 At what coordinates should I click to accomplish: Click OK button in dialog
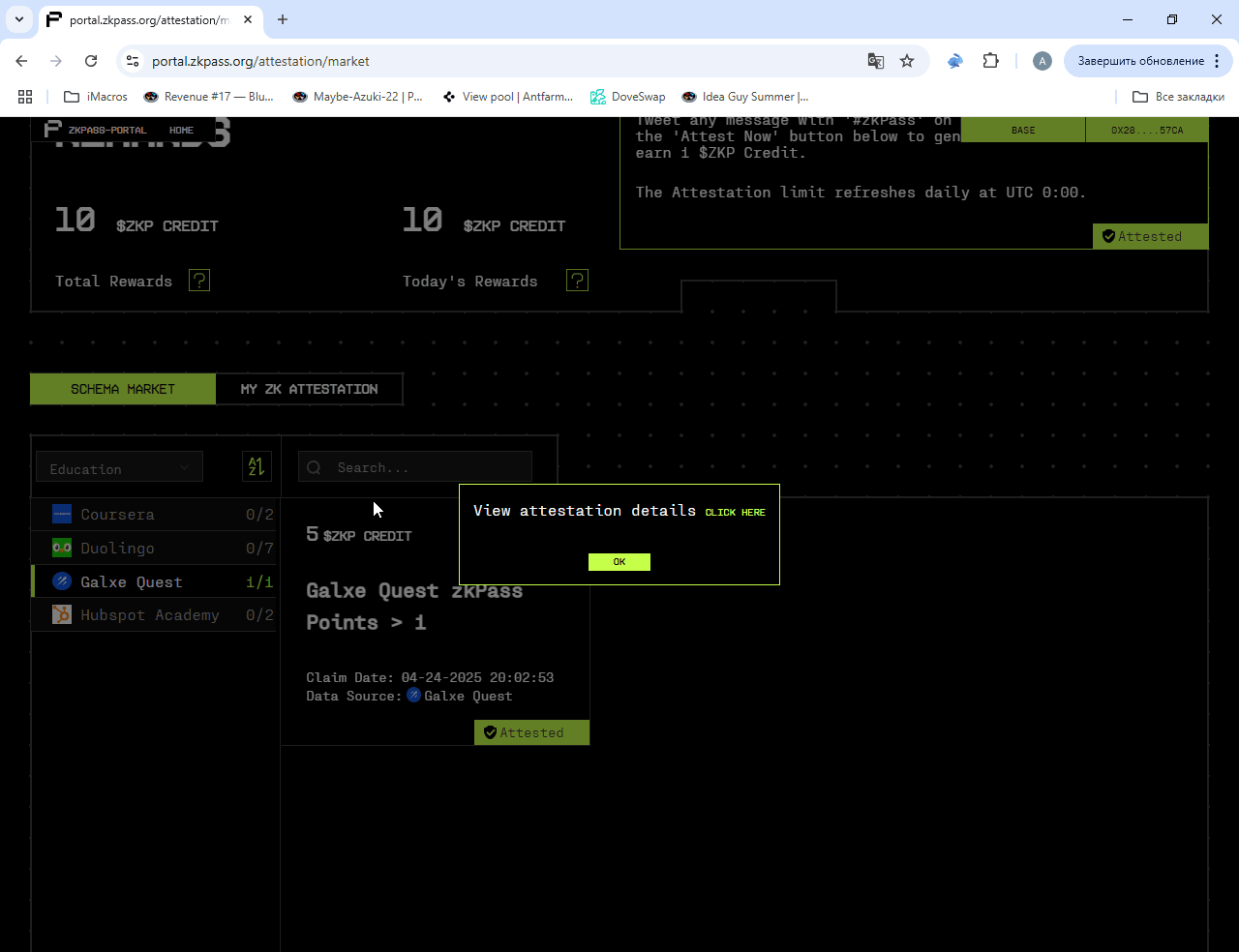point(619,562)
